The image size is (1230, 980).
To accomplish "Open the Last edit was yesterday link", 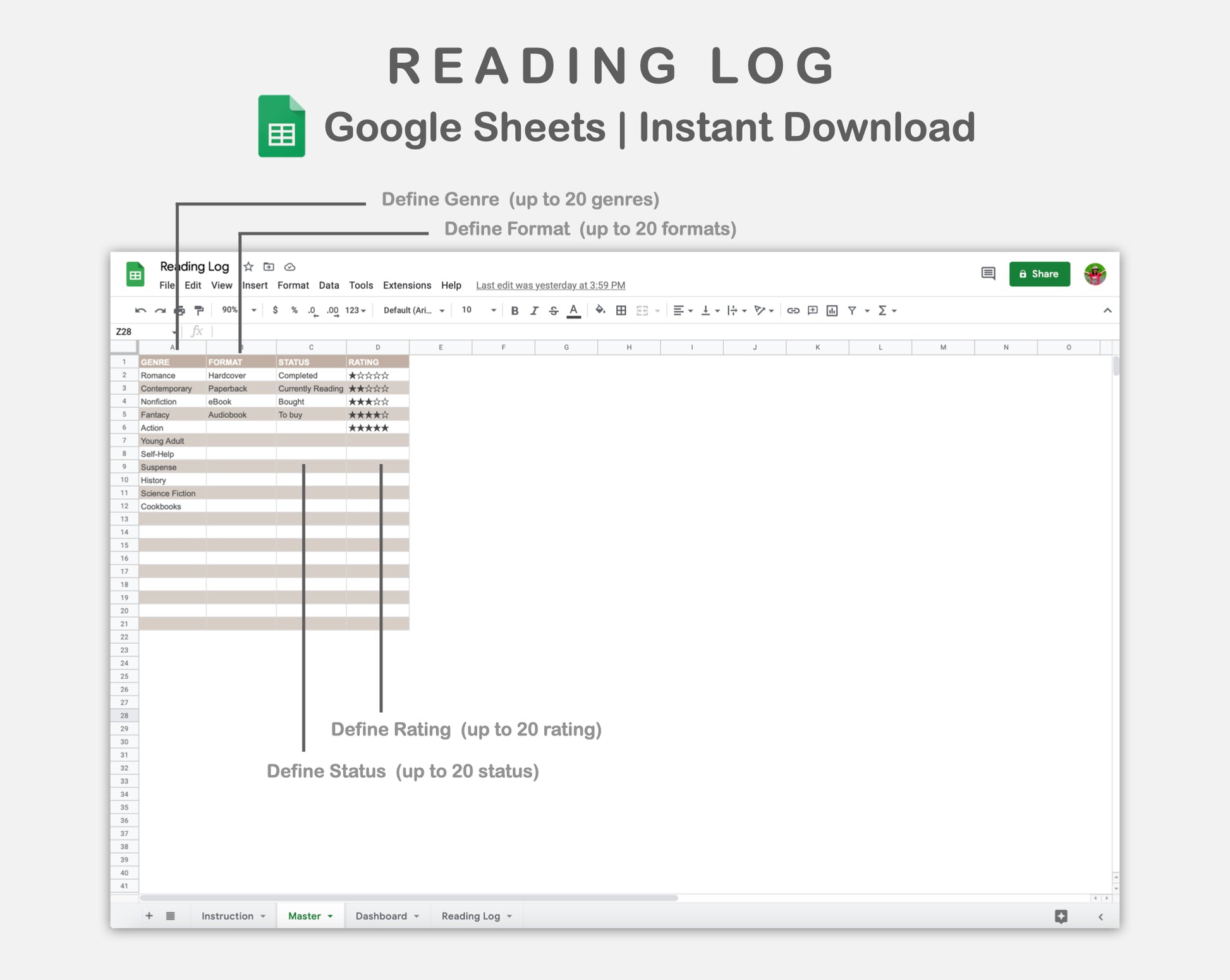I will (x=550, y=286).
